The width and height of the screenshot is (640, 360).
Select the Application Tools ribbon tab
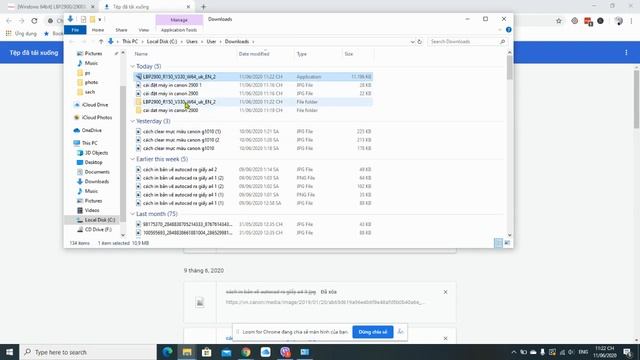click(x=179, y=30)
